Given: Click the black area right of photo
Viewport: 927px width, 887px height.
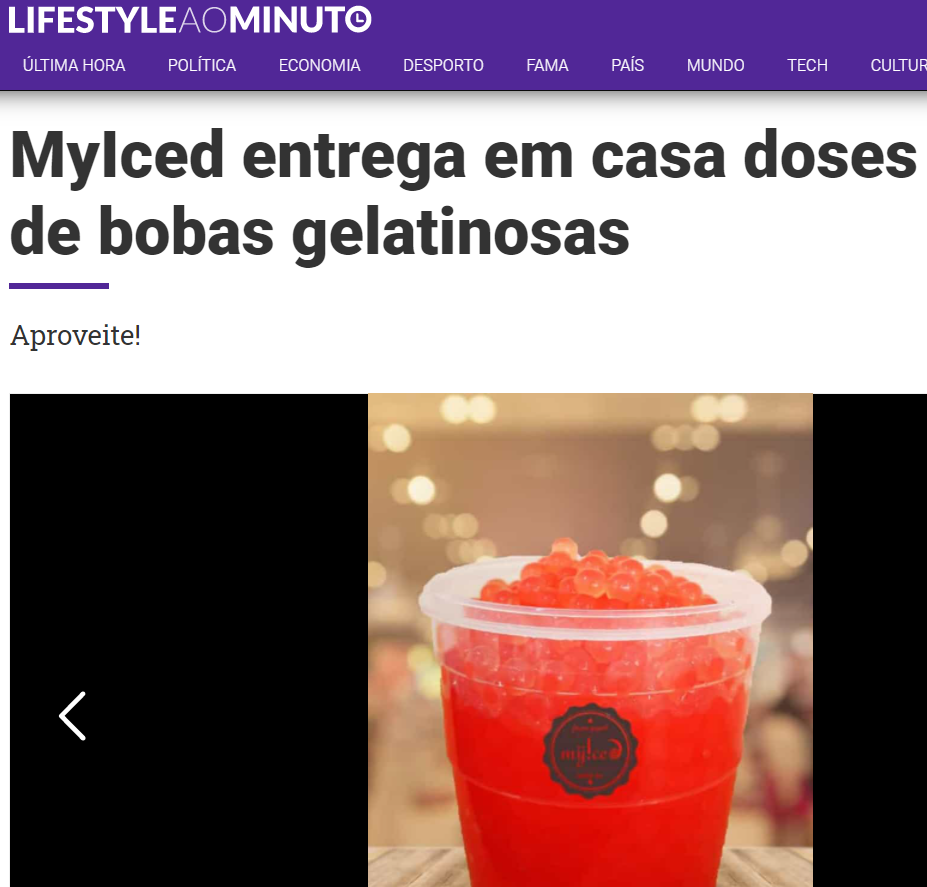Looking at the screenshot, I should (870, 640).
